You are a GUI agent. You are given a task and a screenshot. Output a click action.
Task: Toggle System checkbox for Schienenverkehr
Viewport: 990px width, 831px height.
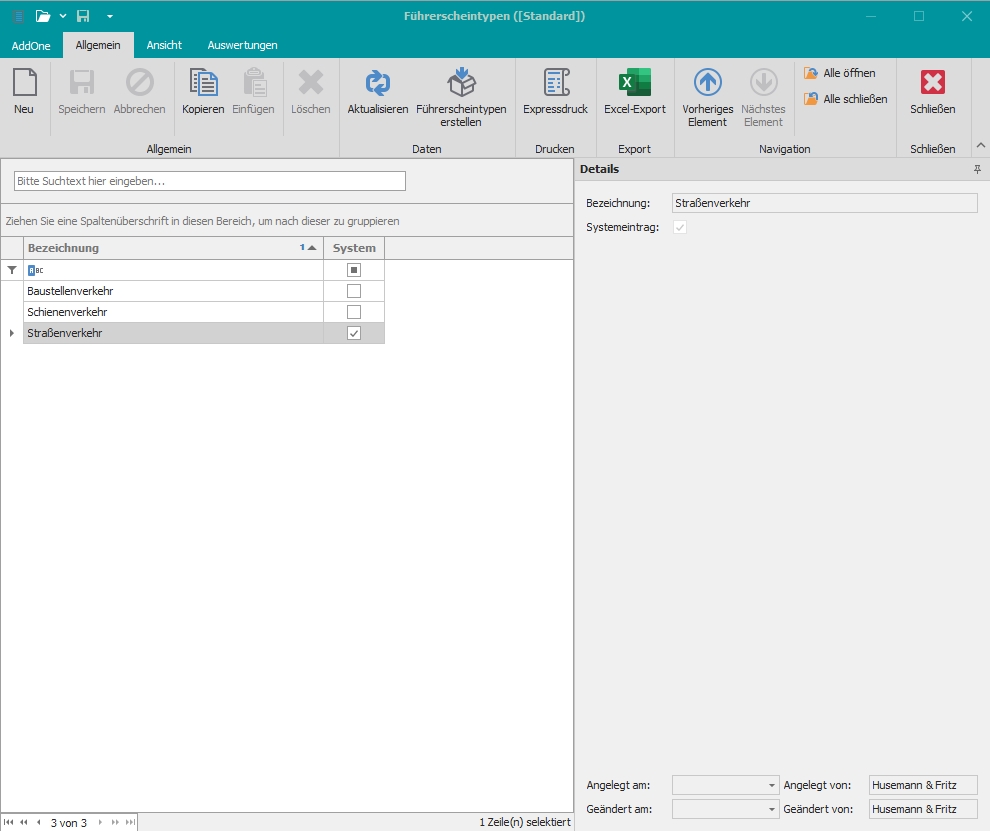[353, 312]
